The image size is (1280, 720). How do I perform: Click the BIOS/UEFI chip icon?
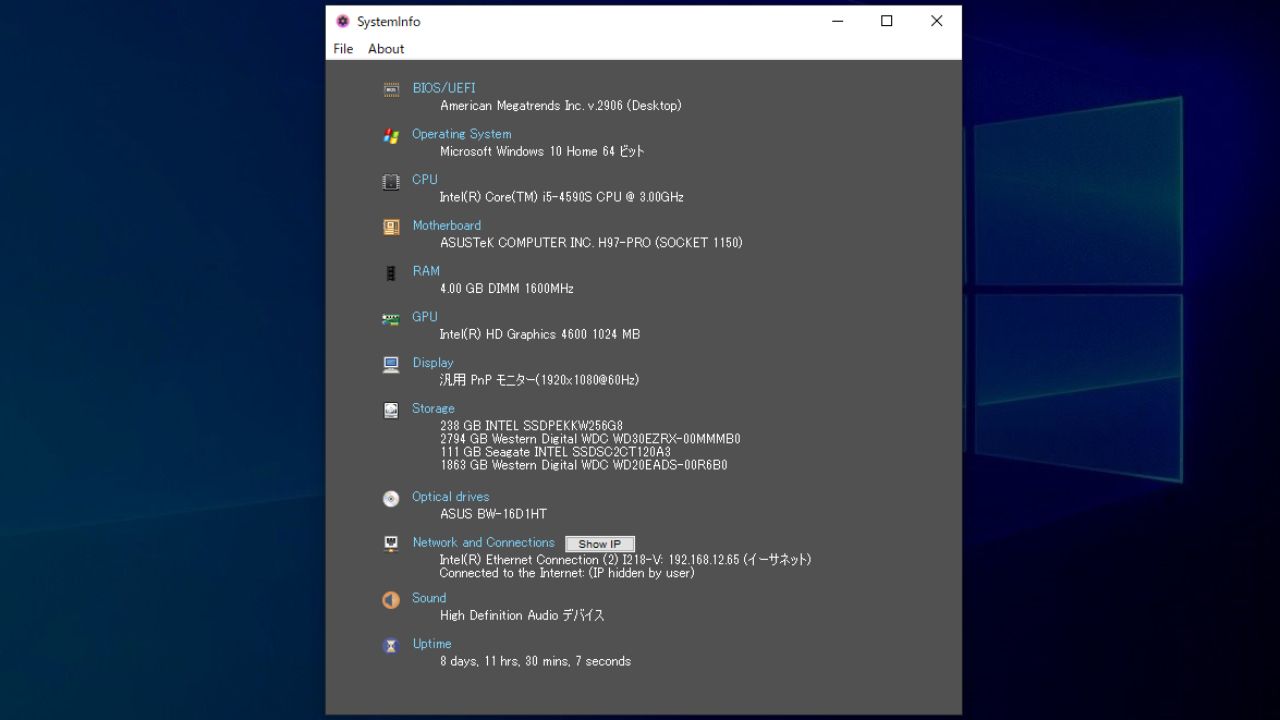tap(391, 90)
